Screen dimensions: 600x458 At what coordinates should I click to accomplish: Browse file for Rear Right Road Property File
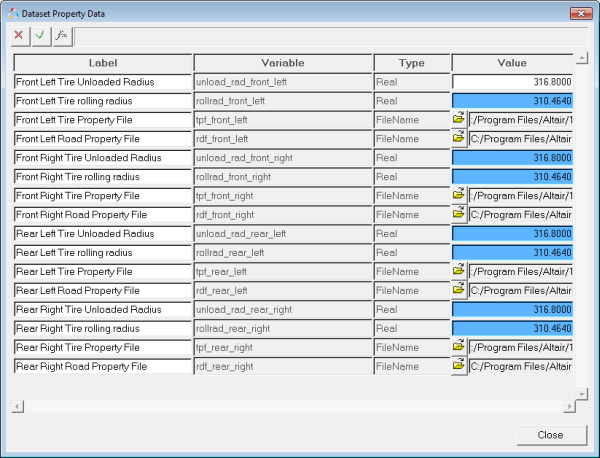(x=459, y=366)
